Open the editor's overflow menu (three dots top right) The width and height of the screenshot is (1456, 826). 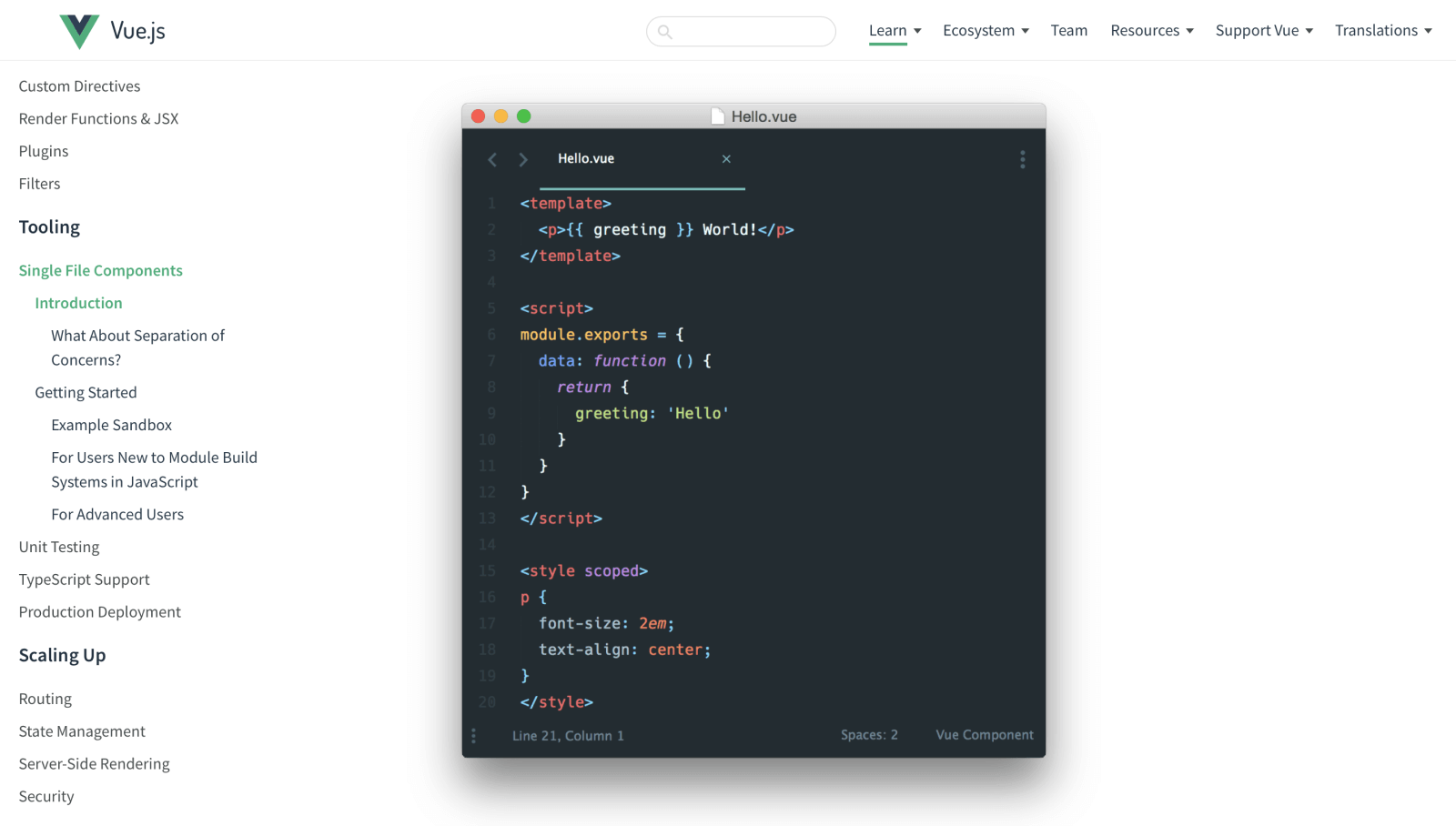(1022, 159)
